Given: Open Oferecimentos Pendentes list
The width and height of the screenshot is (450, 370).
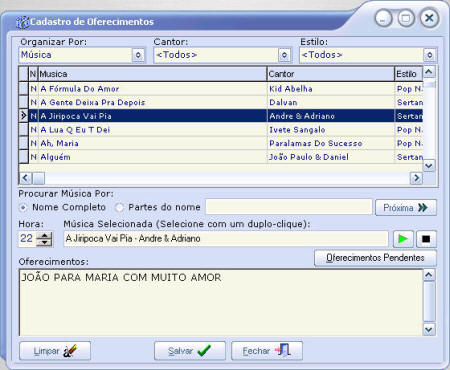Looking at the screenshot, I should (x=375, y=258).
